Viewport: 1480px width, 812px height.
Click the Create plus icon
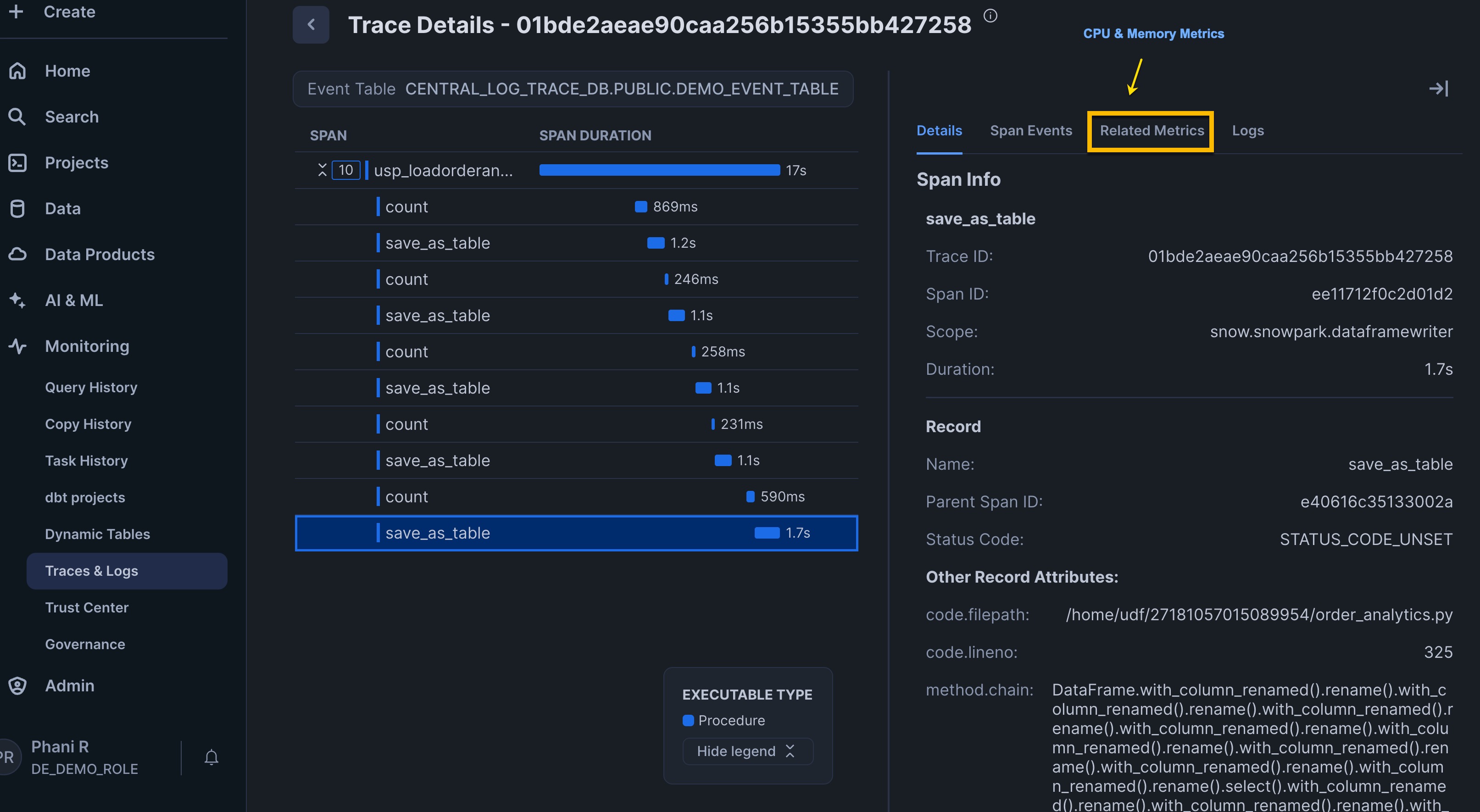coord(16,11)
